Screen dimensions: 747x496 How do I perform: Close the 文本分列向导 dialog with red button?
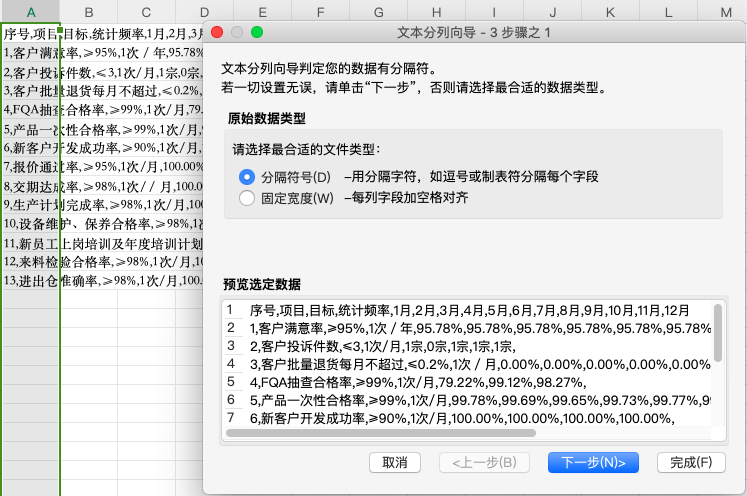click(x=217, y=32)
